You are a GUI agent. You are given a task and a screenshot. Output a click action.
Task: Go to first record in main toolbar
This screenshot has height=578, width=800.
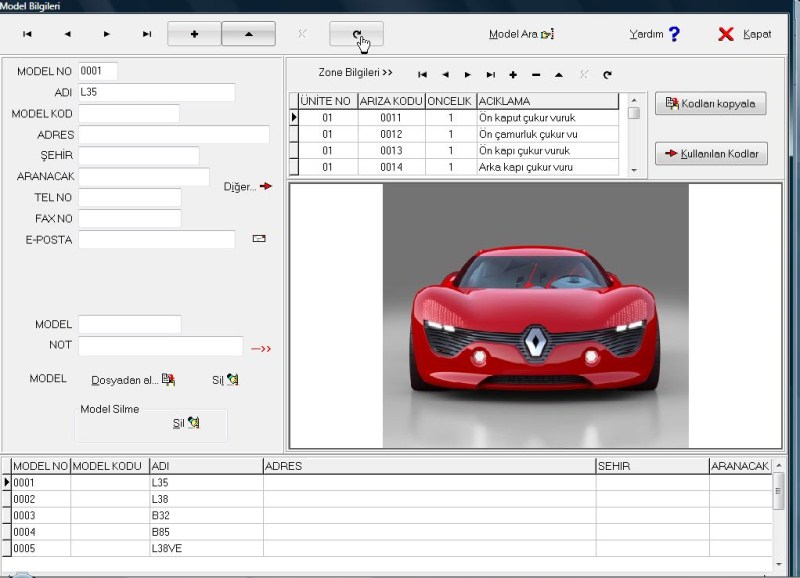27,34
